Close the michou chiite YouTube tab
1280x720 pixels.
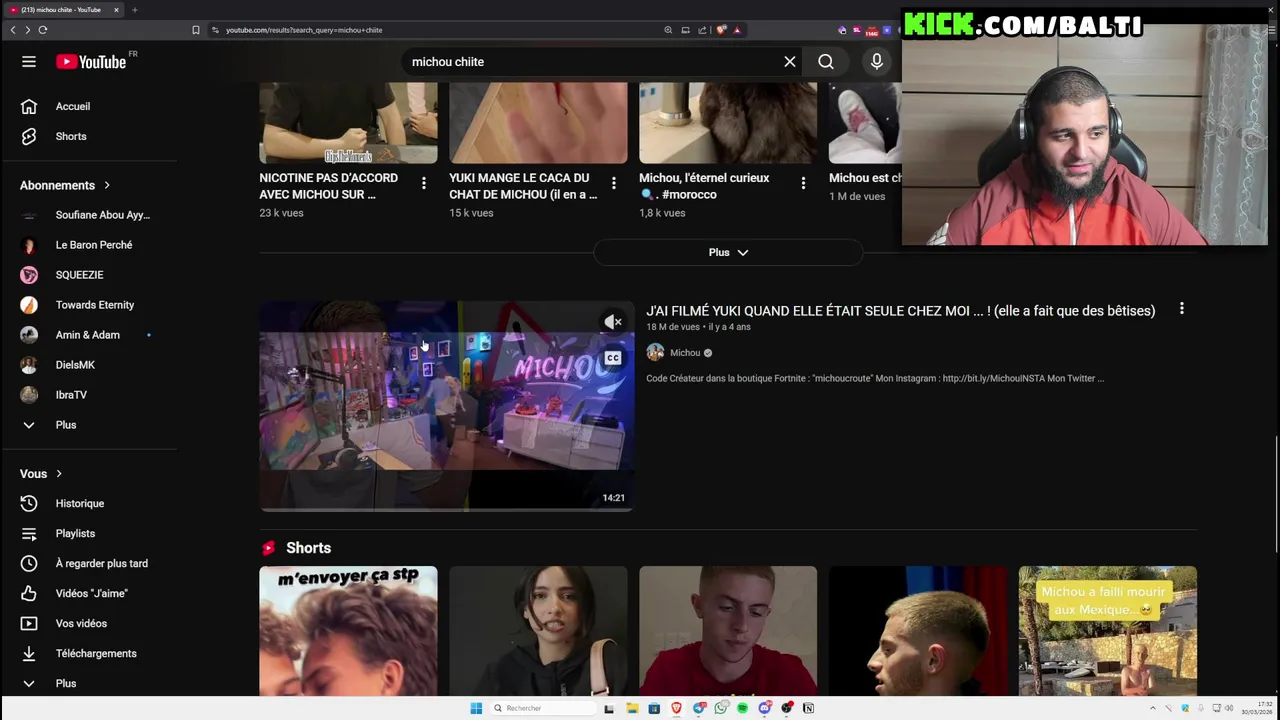pos(116,10)
